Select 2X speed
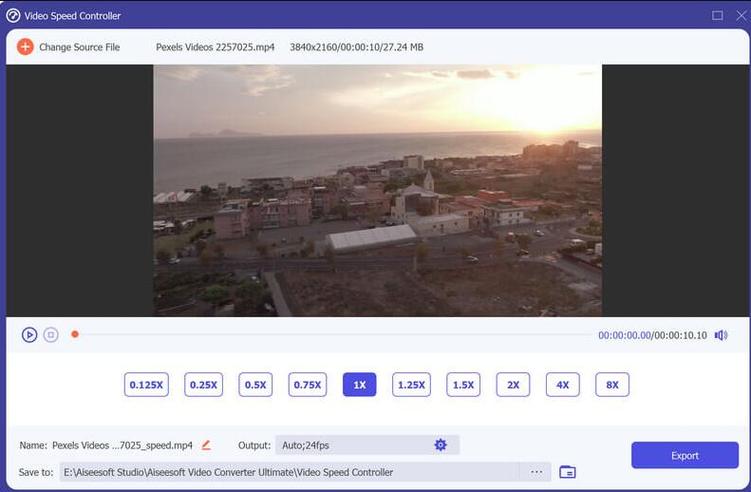This screenshot has width=751, height=492. tap(513, 385)
